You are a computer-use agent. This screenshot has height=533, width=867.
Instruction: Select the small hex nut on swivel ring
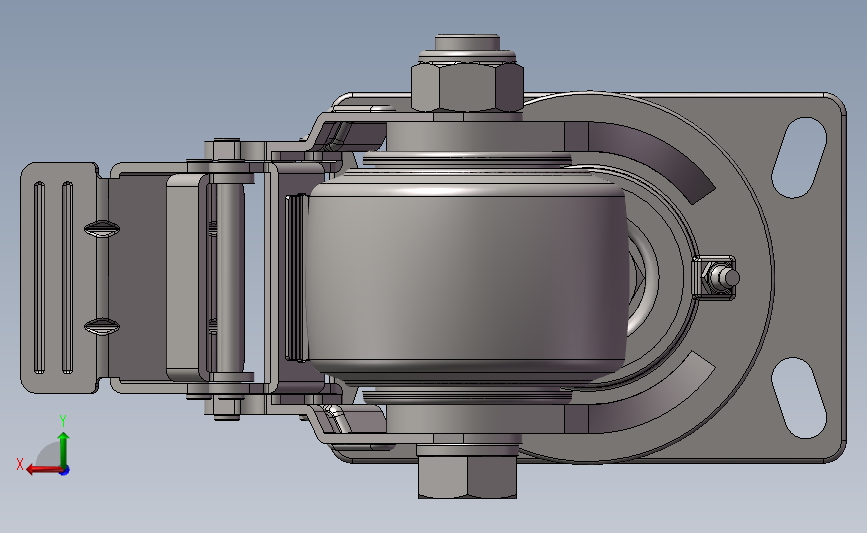point(713,278)
